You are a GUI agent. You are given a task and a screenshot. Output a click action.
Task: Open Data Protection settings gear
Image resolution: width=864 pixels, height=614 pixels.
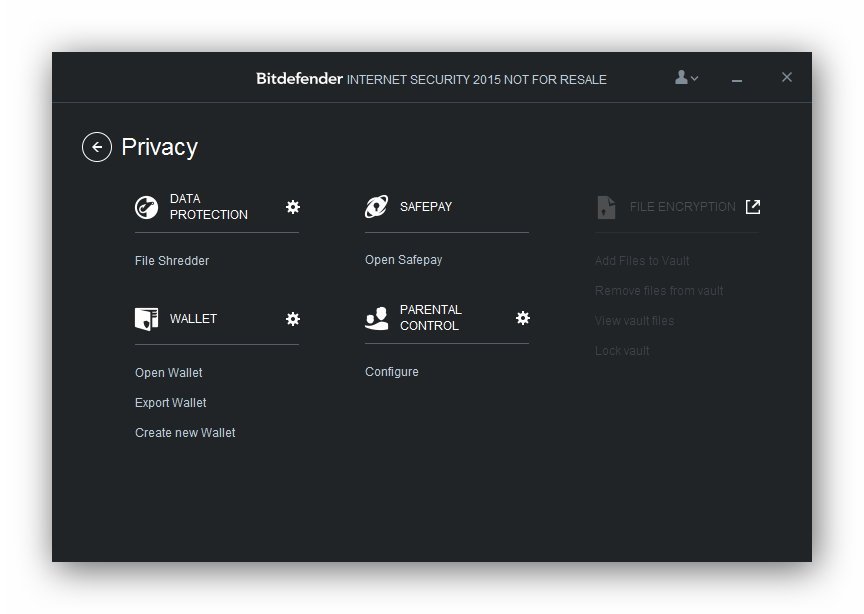coord(293,207)
